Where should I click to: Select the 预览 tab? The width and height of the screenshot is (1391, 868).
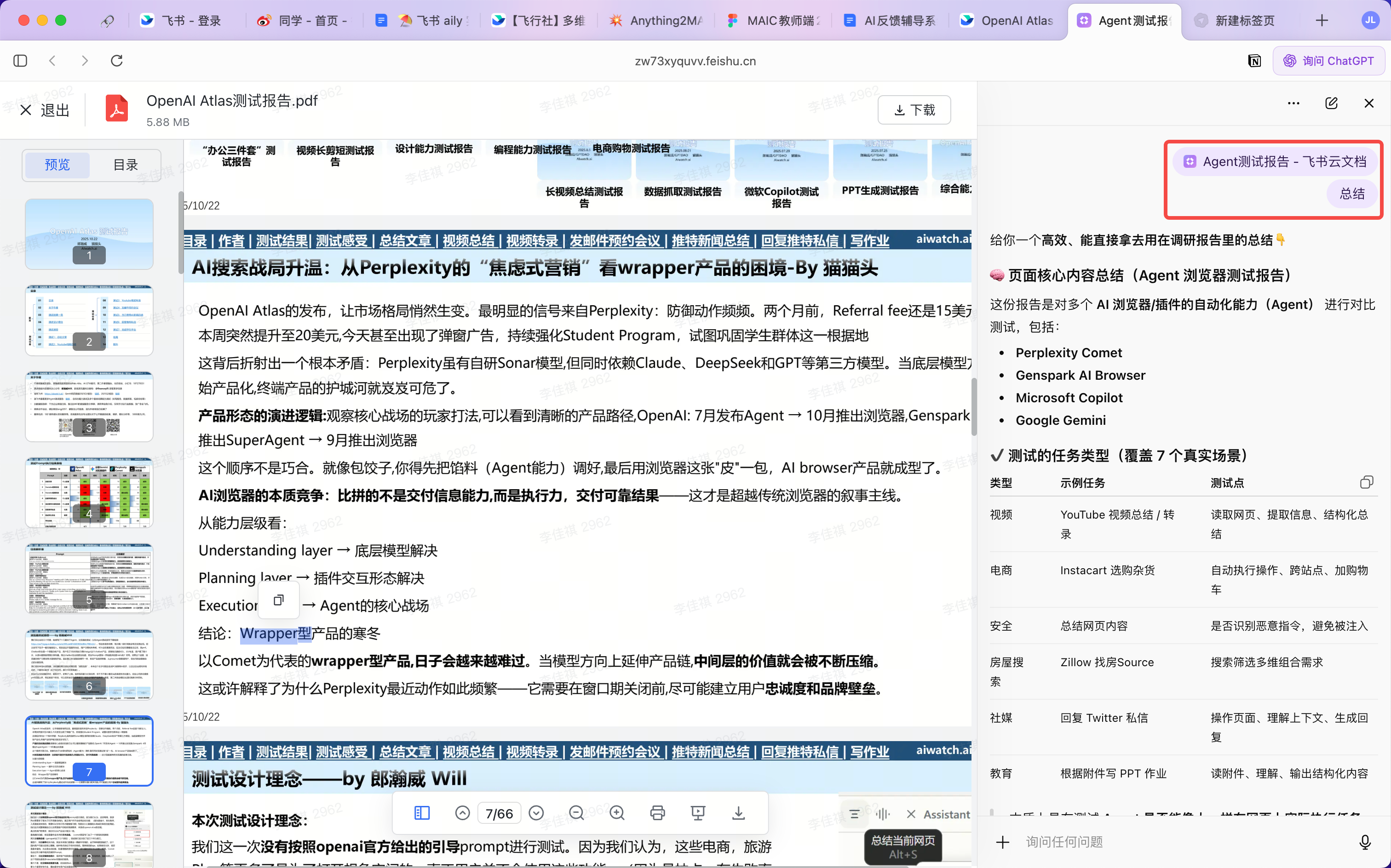(57, 165)
